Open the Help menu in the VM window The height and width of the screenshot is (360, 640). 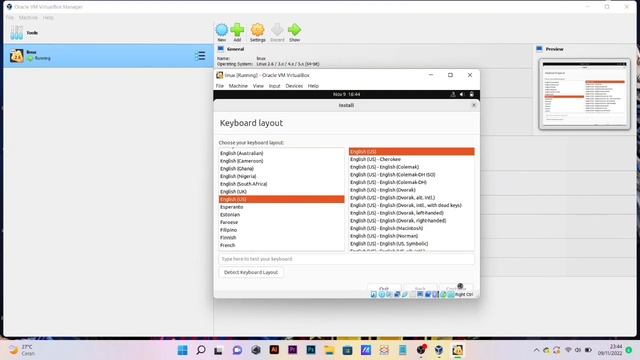pyautogui.click(x=313, y=86)
